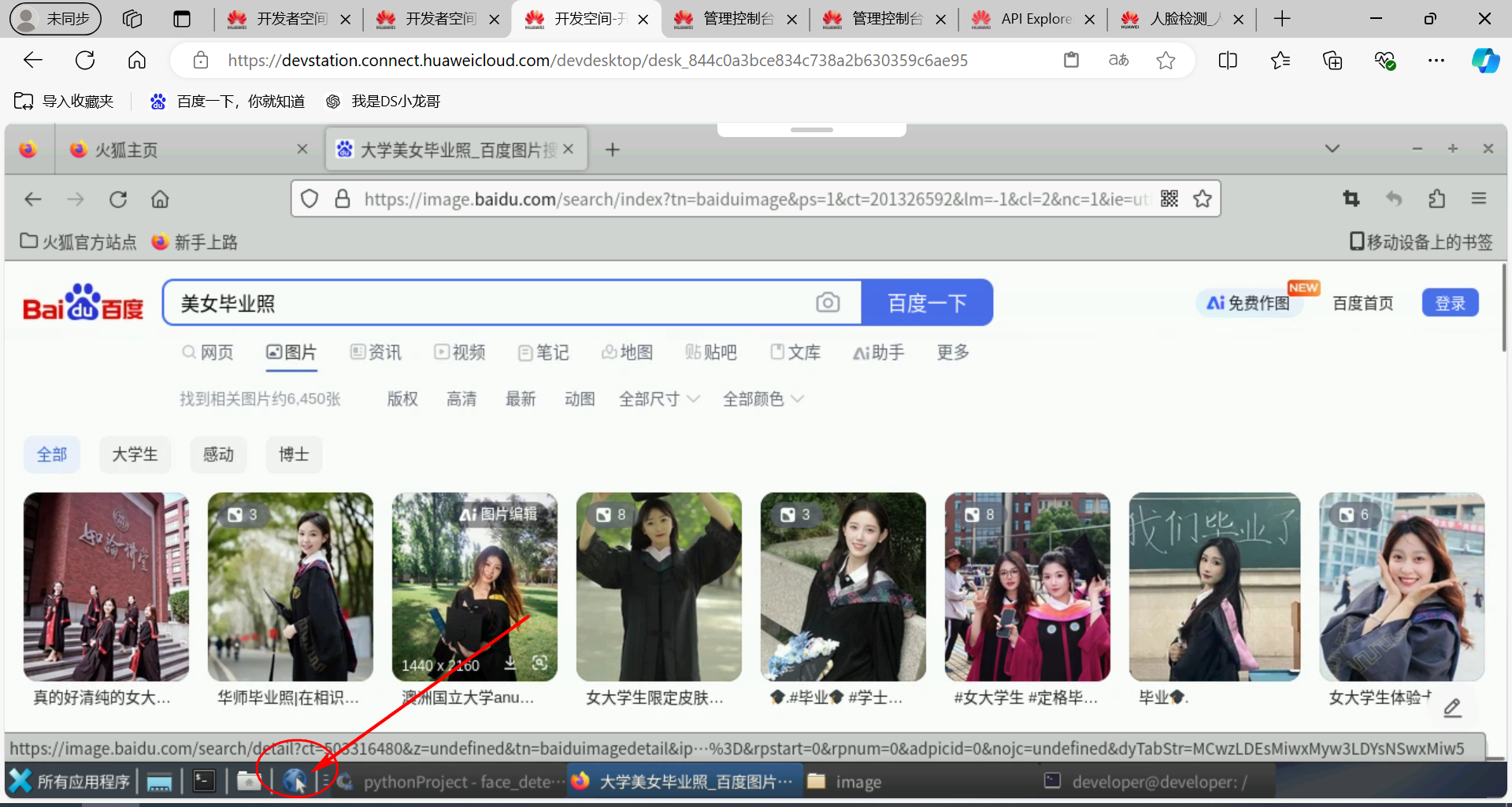Image resolution: width=1512 pixels, height=807 pixels.
Task: Open the blackboard 毕业 graduation photo thumbnail
Action: (1214, 587)
